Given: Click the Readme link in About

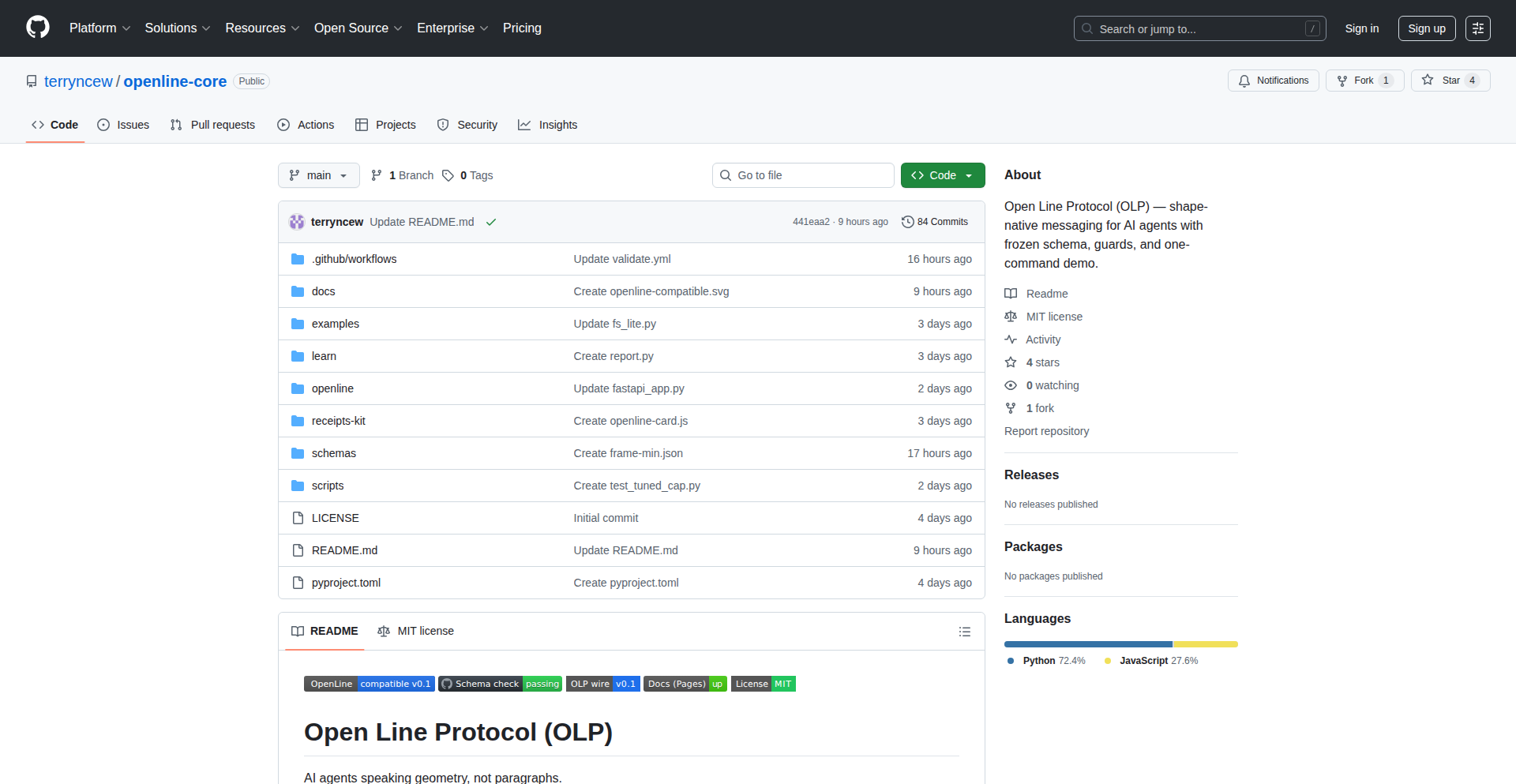Looking at the screenshot, I should tap(1036, 294).
